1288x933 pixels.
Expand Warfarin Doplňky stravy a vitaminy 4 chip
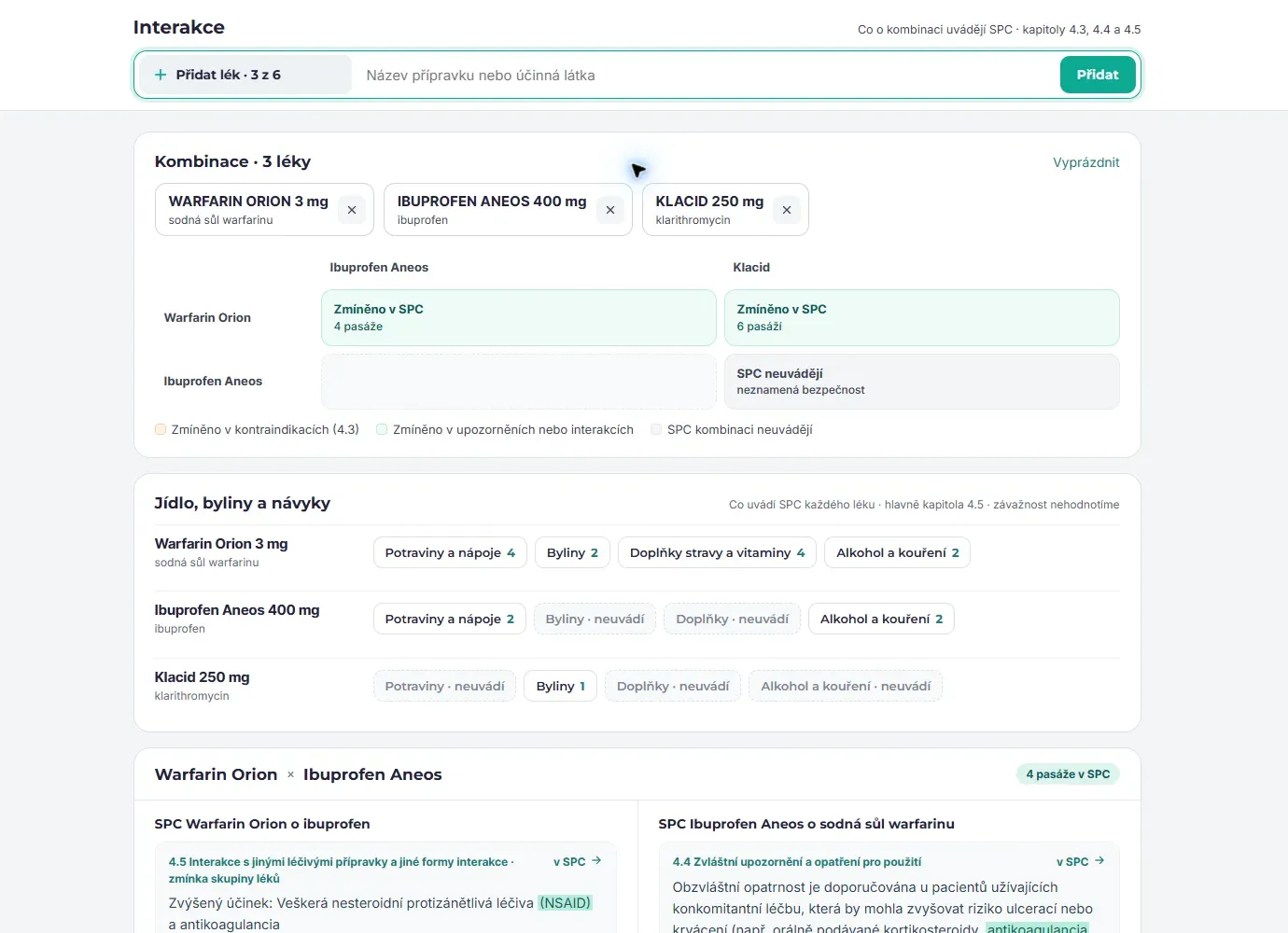click(x=718, y=552)
